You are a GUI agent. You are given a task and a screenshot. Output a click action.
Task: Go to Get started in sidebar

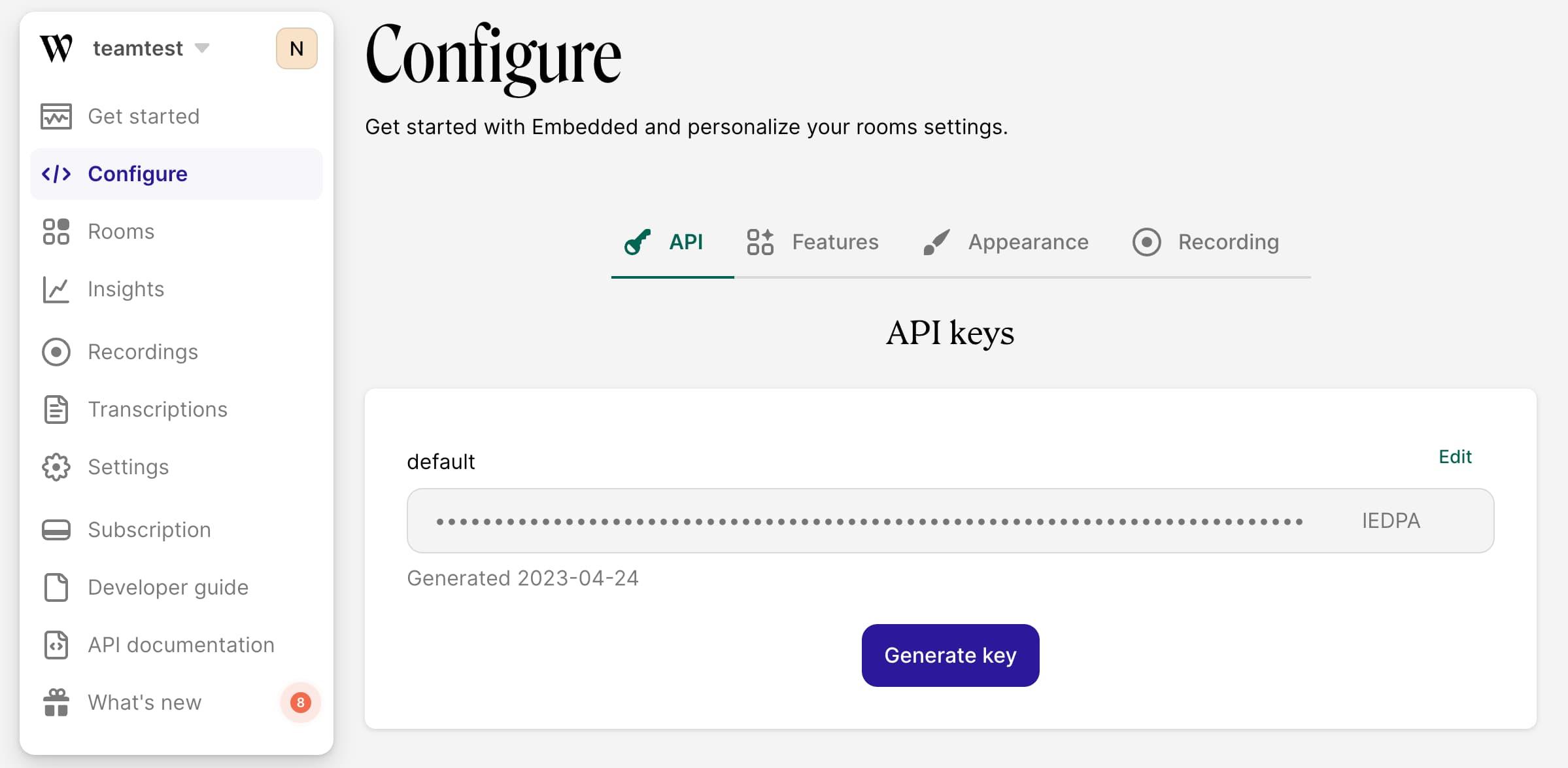pos(143,116)
